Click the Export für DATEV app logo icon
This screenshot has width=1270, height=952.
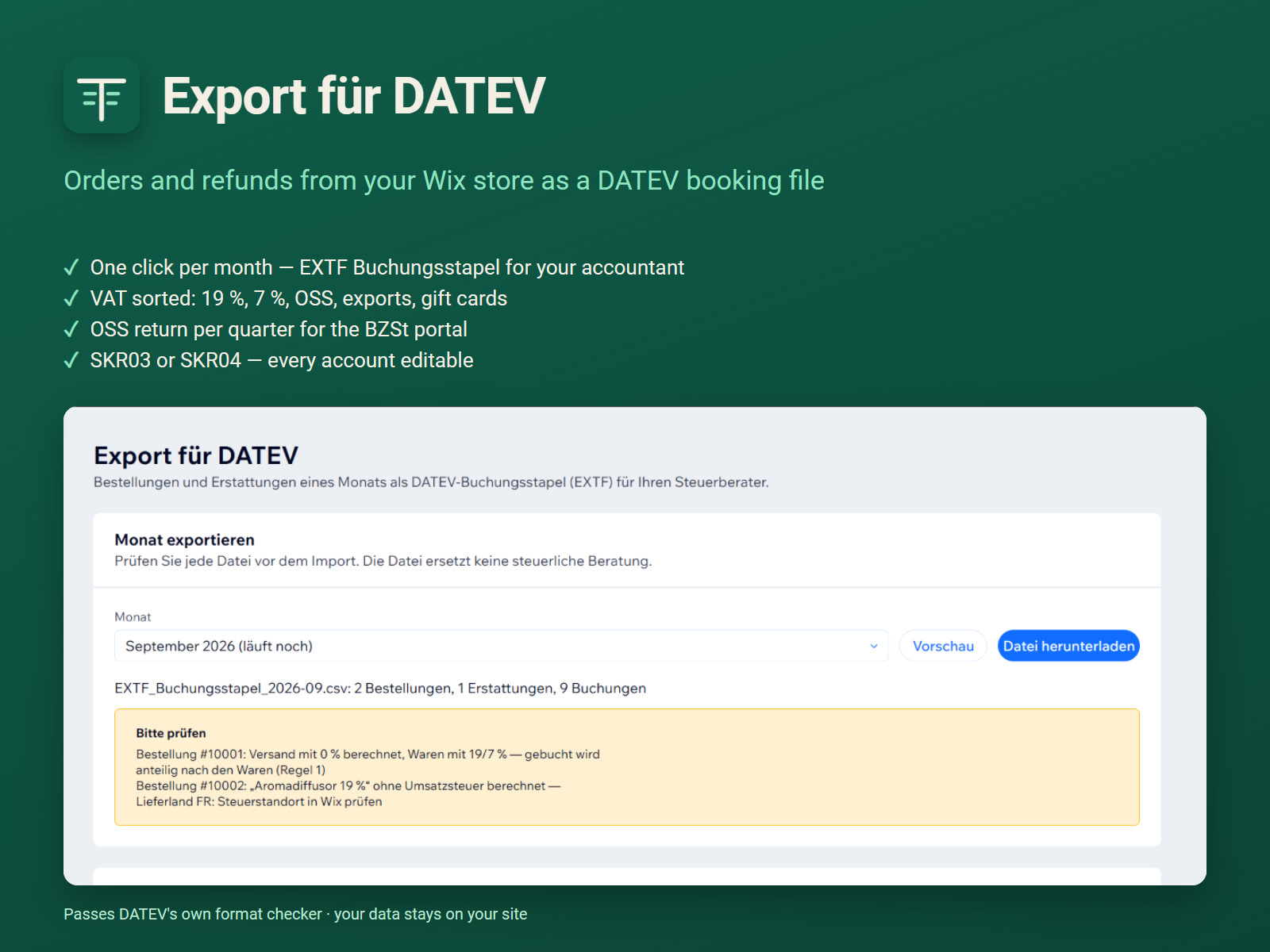pyautogui.click(x=102, y=95)
